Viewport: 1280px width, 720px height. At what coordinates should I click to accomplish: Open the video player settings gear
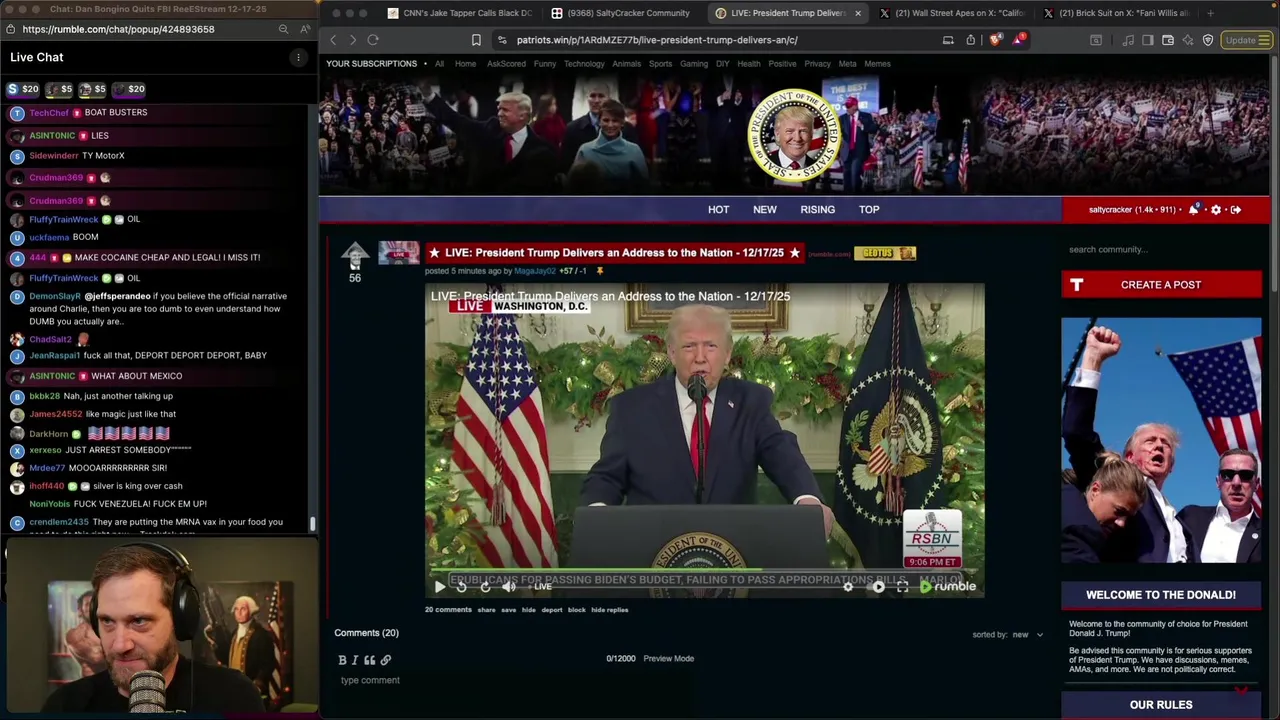point(848,587)
